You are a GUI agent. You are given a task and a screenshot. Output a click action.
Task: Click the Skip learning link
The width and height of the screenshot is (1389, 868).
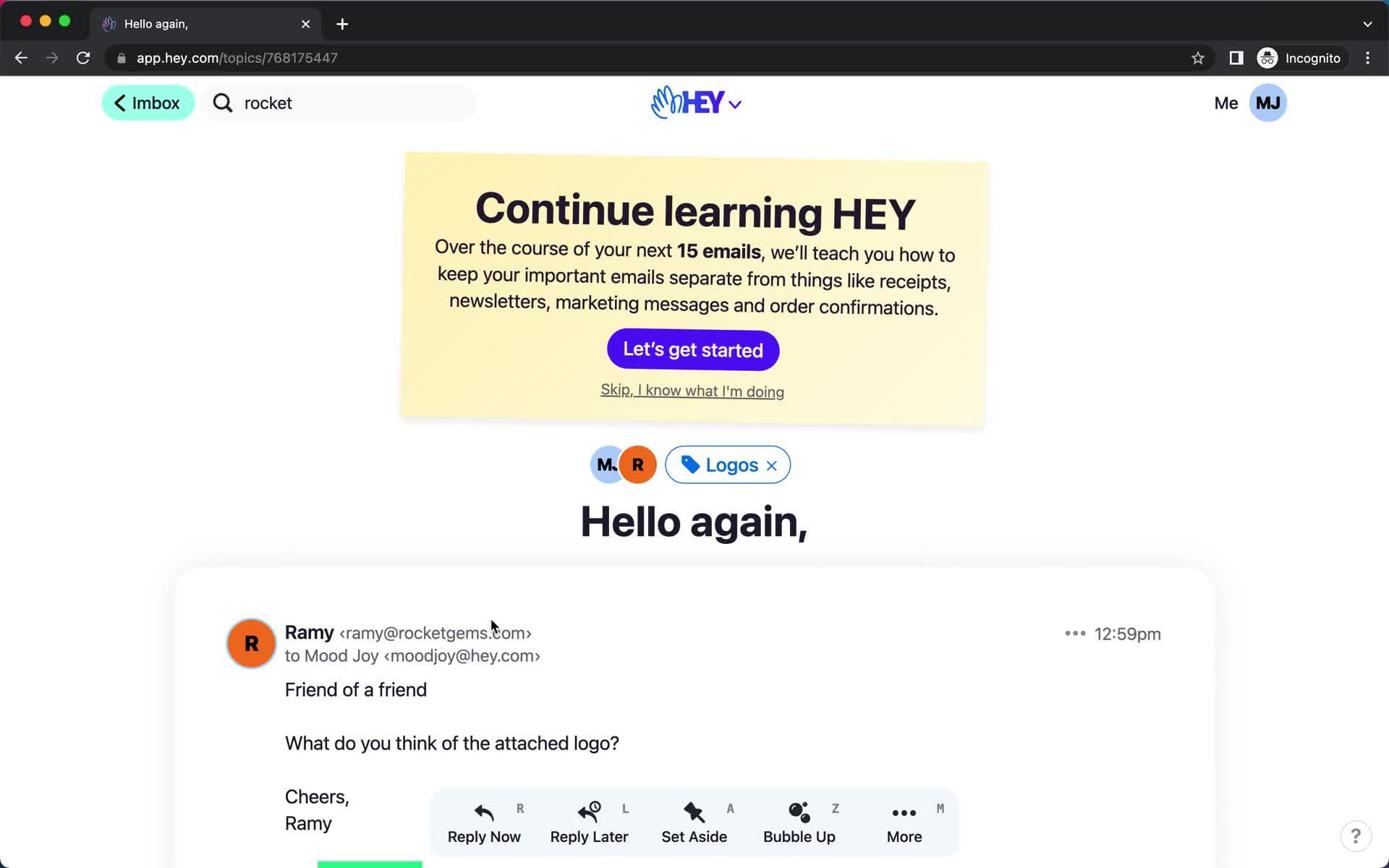[692, 390]
